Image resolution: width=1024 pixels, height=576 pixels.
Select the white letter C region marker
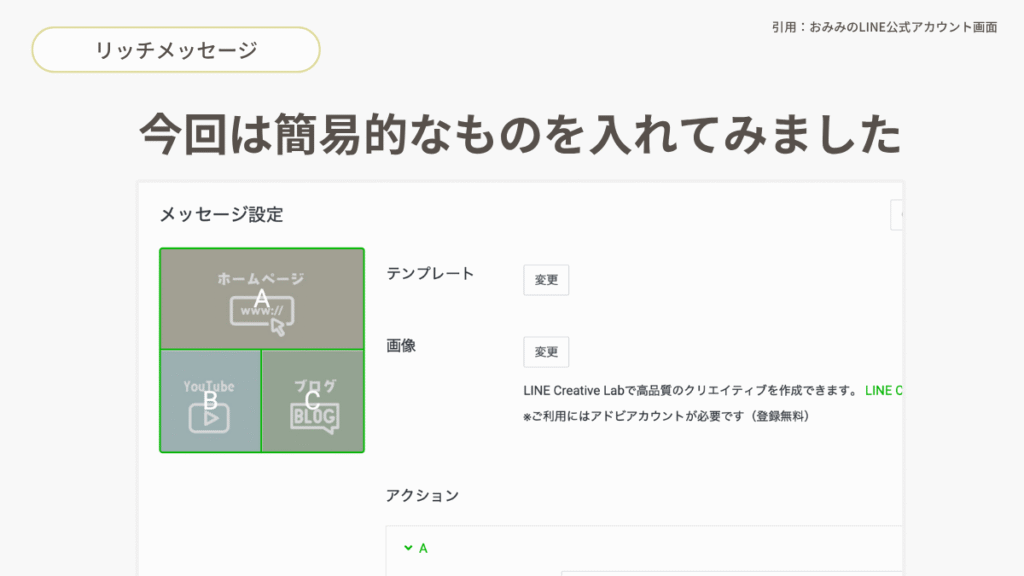(x=312, y=401)
